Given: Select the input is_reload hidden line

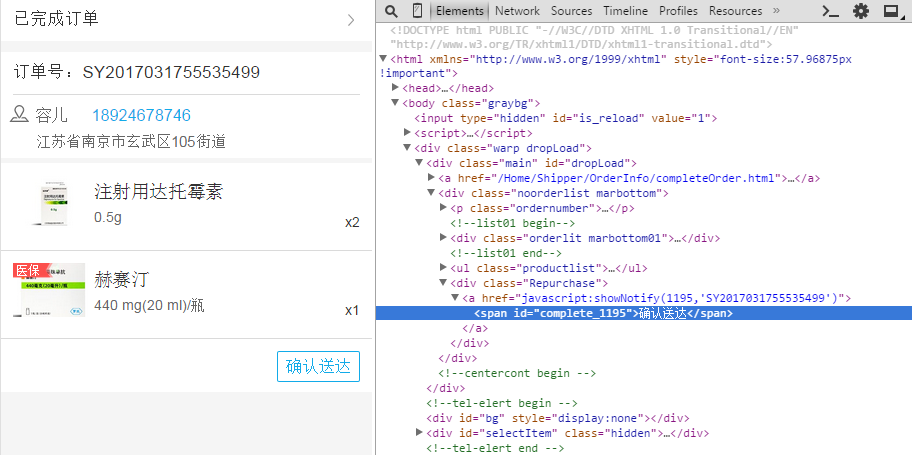Looking at the screenshot, I should click(565, 118).
